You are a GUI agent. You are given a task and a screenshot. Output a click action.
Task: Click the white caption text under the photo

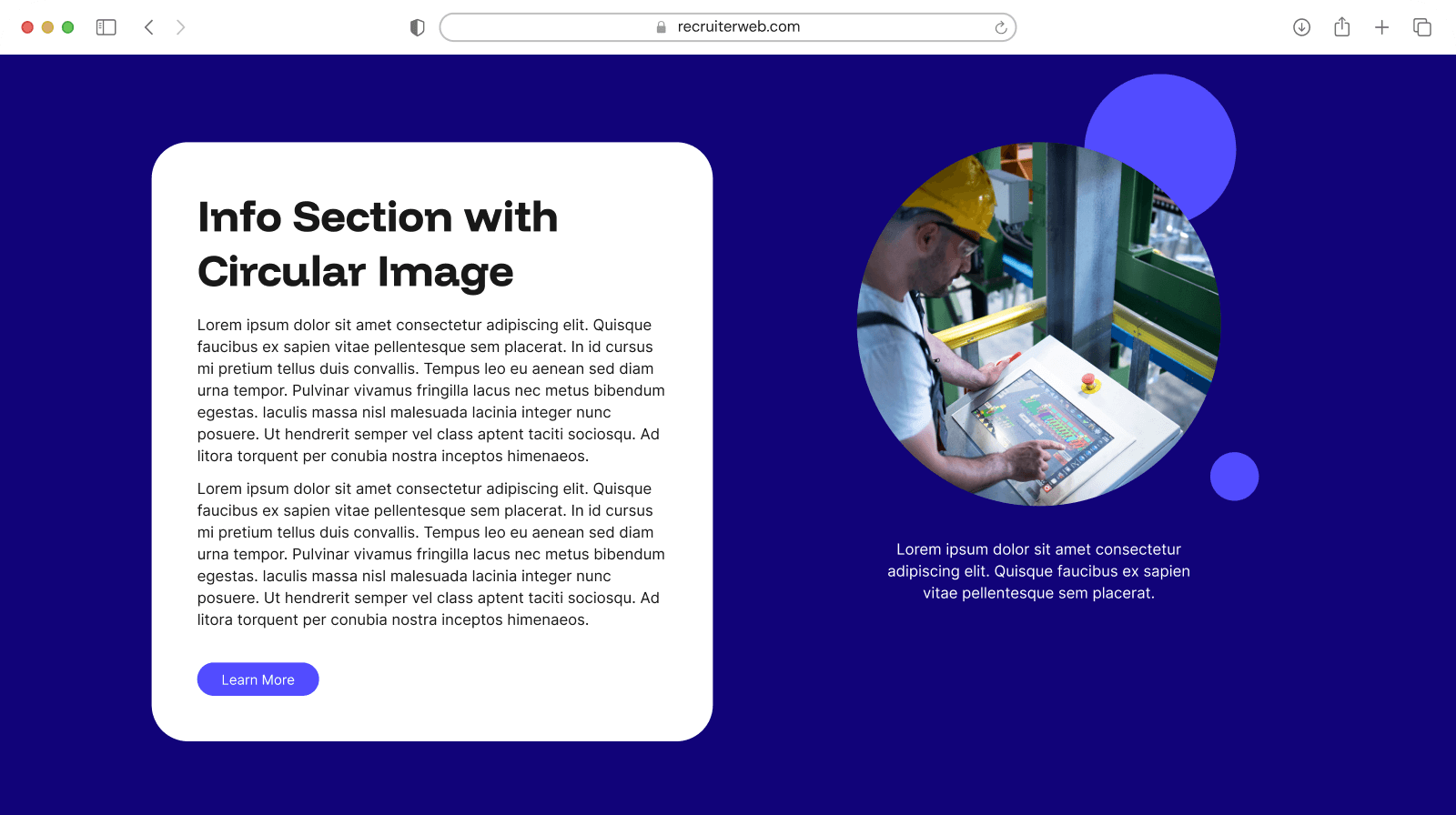pyautogui.click(x=1038, y=571)
